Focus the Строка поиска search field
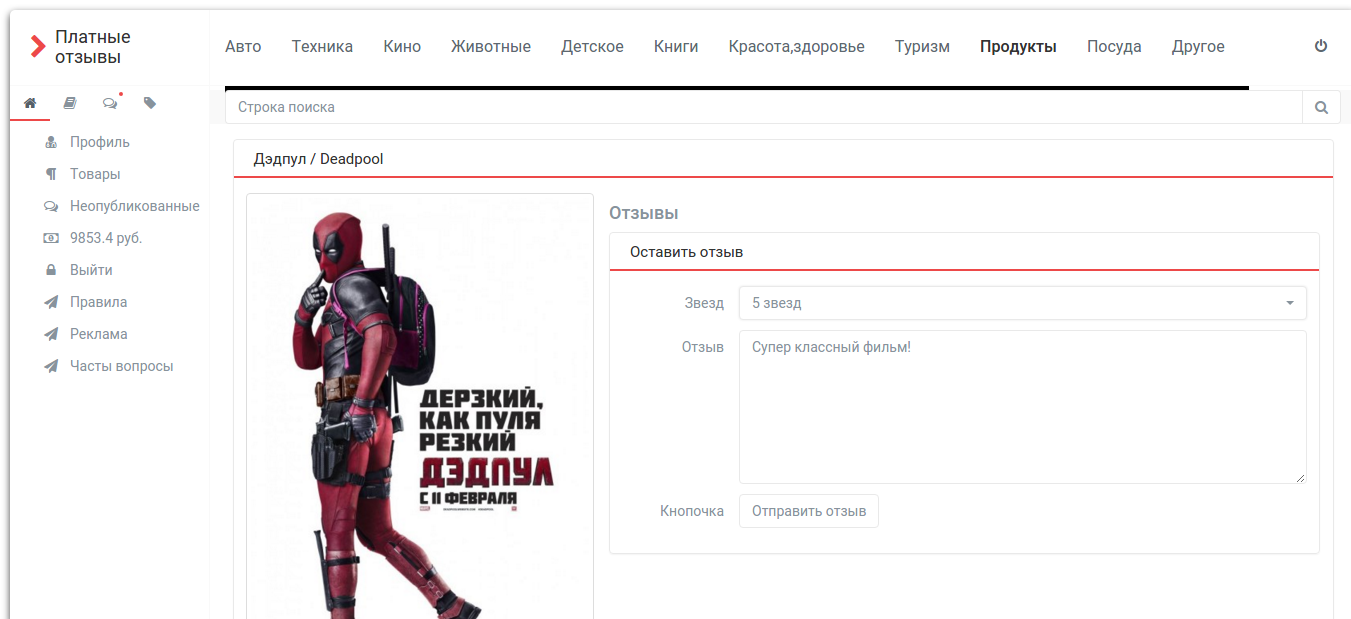Viewport: 1351px width, 619px height. (763, 107)
